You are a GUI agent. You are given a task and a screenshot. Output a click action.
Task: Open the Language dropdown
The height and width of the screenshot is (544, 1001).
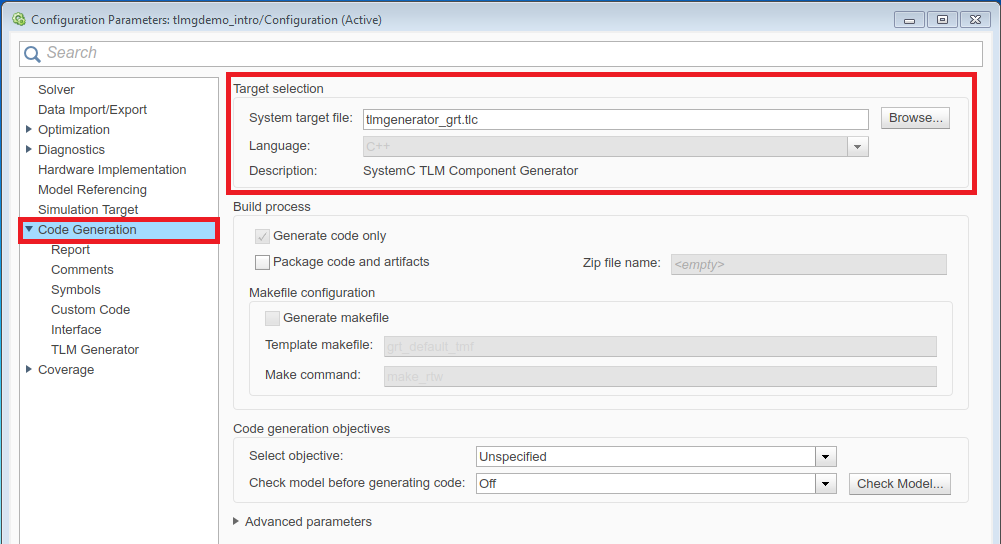857,147
